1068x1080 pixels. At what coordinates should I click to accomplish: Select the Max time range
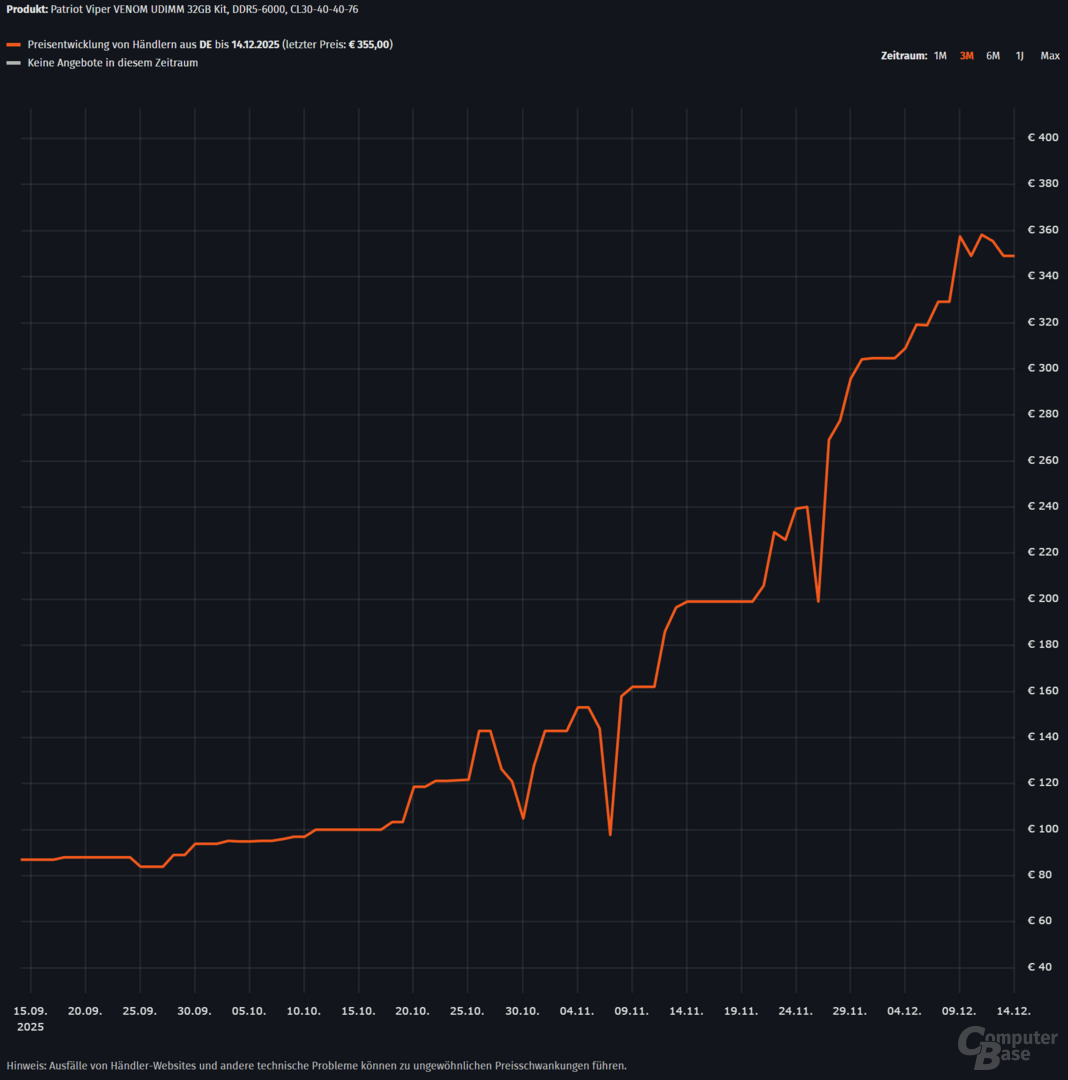[1049, 56]
